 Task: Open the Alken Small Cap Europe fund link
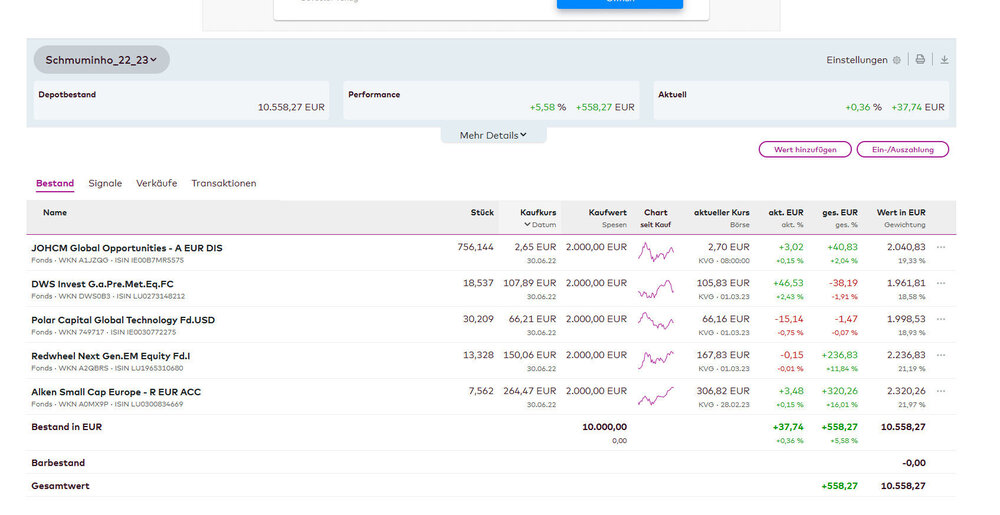coord(116,392)
